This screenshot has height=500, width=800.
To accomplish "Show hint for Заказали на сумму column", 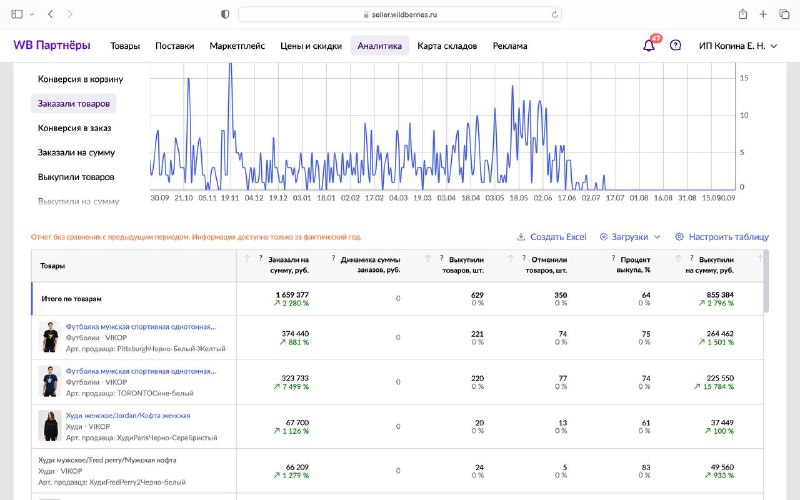I will pos(261,259).
